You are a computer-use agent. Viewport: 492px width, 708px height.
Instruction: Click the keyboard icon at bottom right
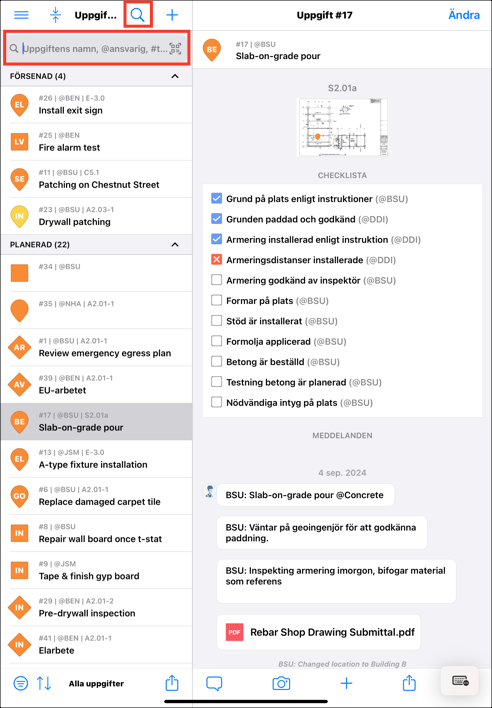pyautogui.click(x=460, y=680)
